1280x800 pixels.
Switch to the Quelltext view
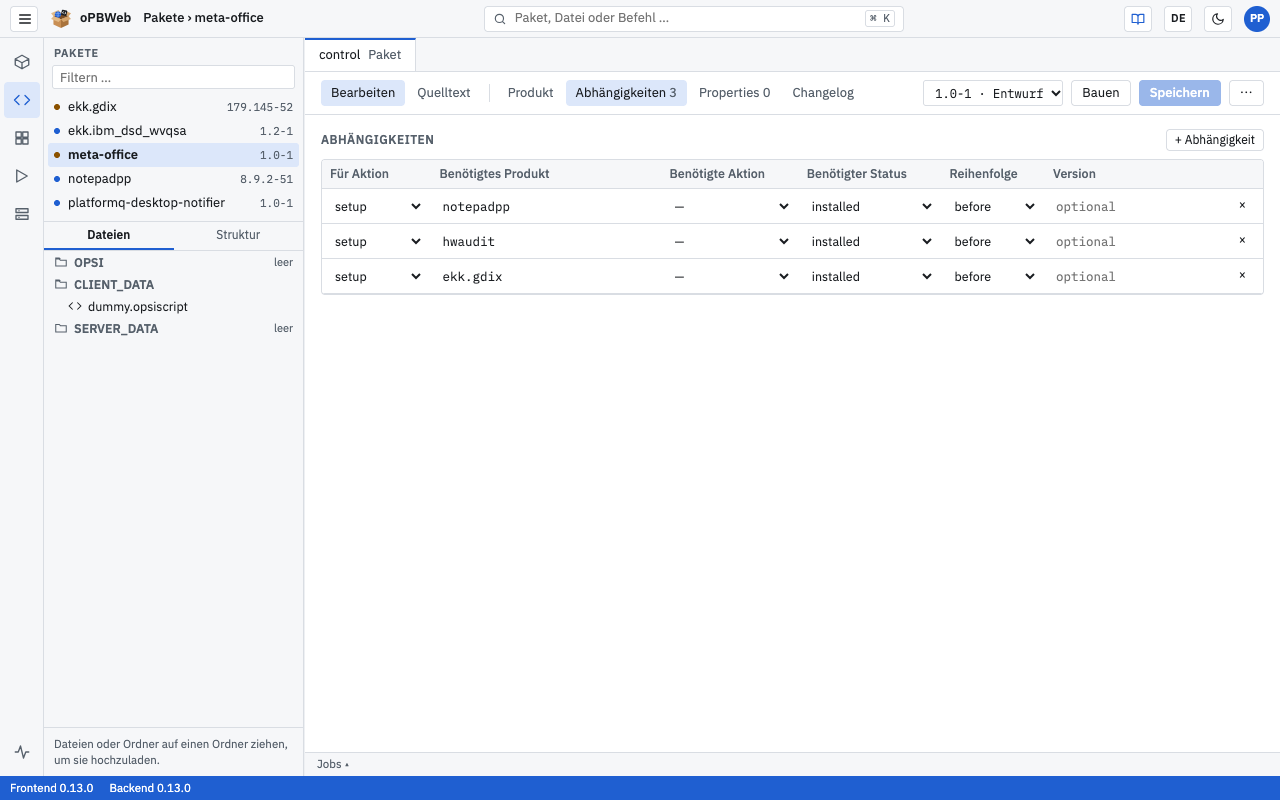coord(444,93)
